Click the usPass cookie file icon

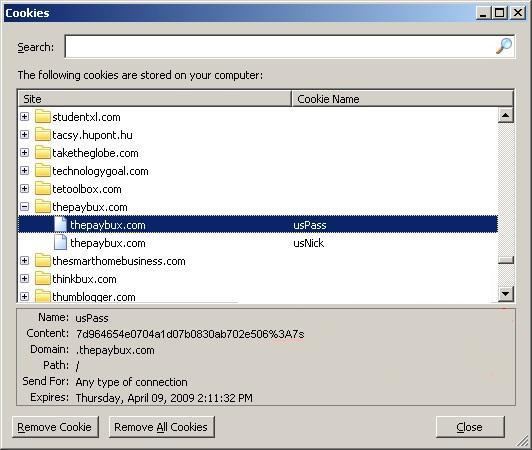pyautogui.click(x=61, y=225)
